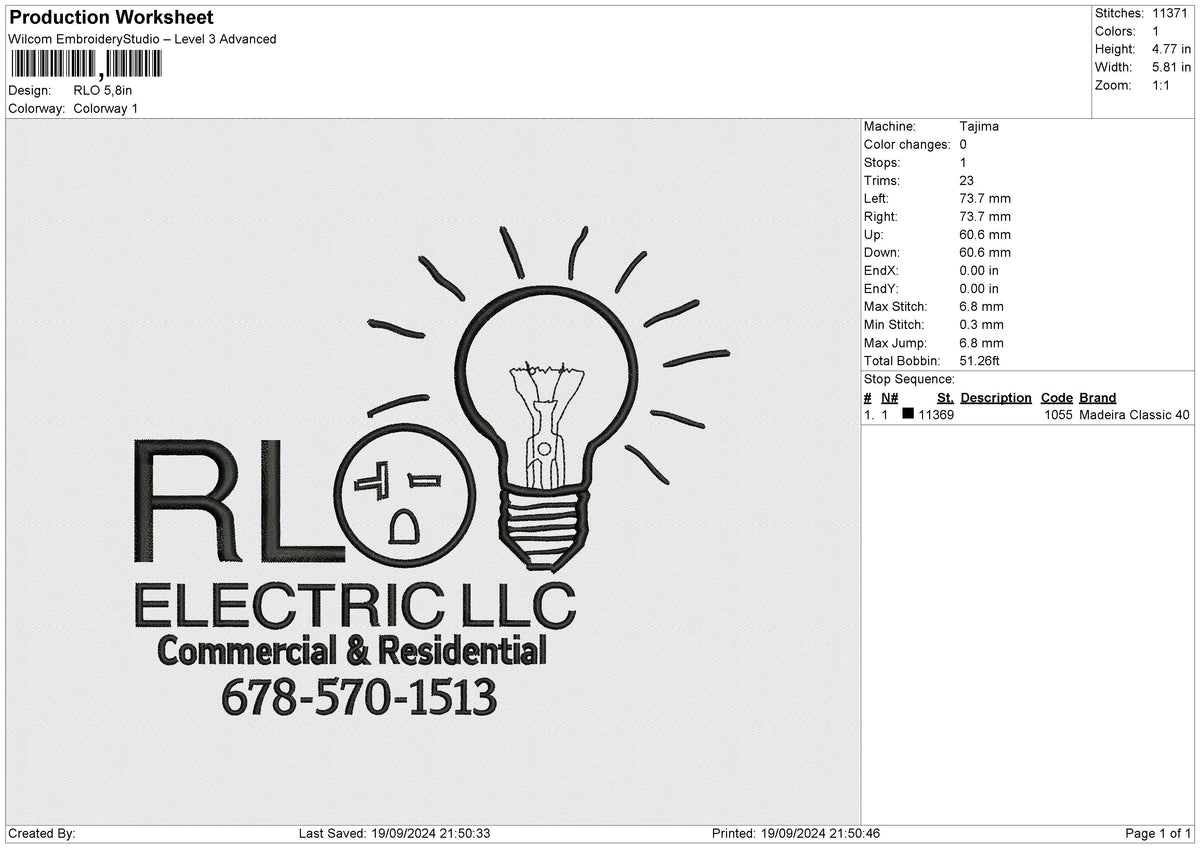The image size is (1200, 848).
Task: Click the Left value '73.7 mm'
Action: tap(985, 198)
